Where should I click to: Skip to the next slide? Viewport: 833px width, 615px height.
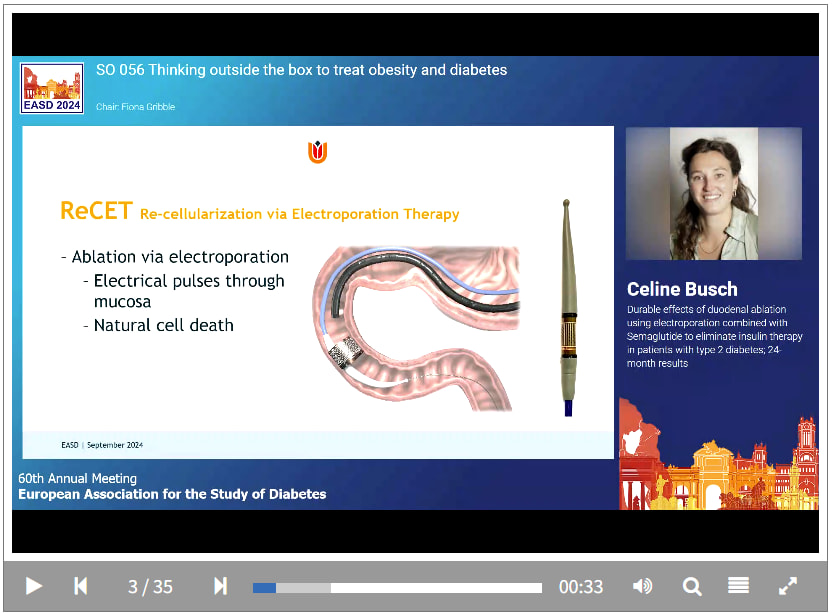coord(221,586)
